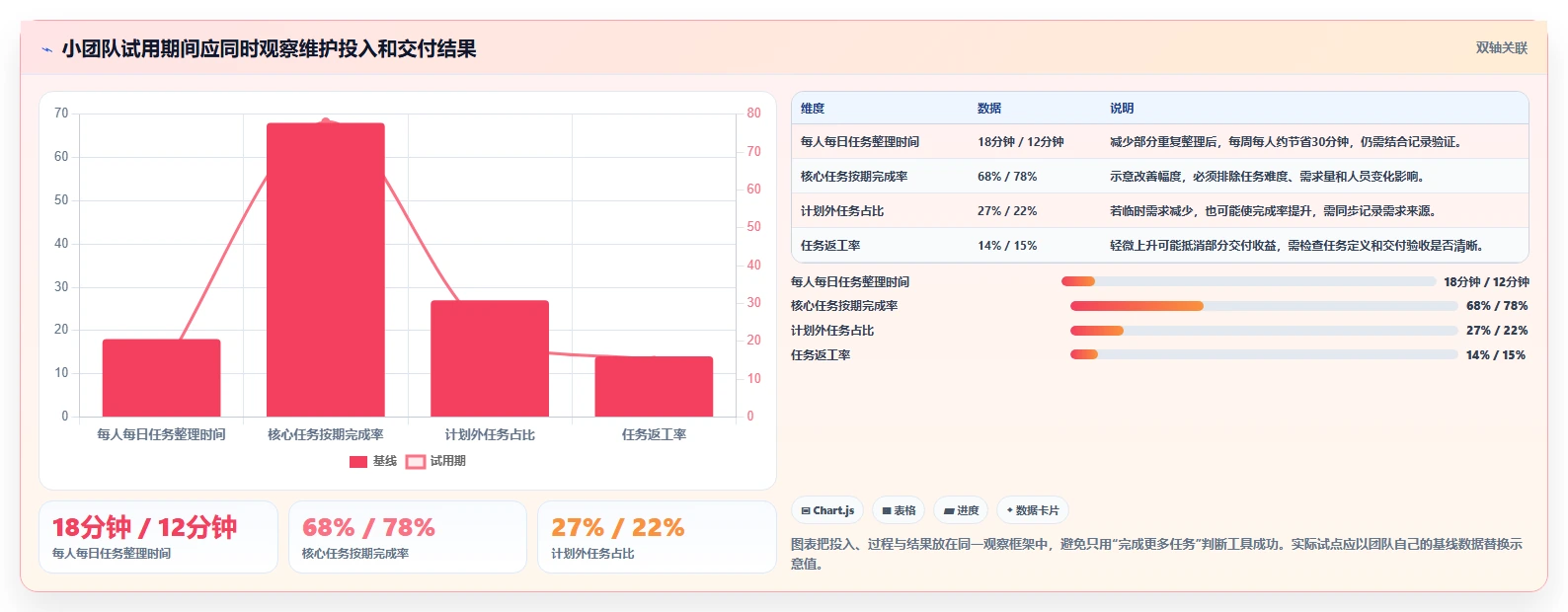Click the 每人每日任务整理时间 progress bar
Viewport: 1568px width, 612px height.
click(1248, 281)
